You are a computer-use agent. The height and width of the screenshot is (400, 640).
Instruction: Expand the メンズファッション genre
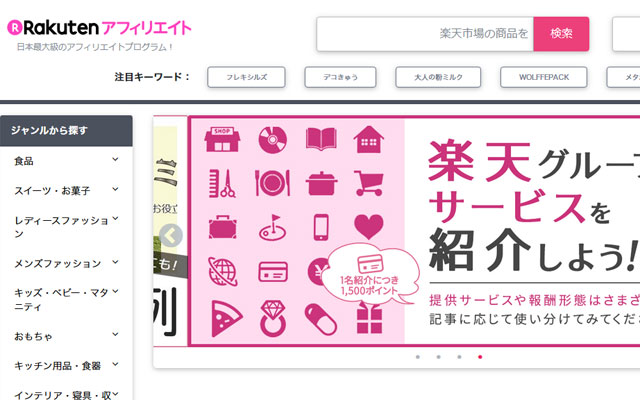click(66, 263)
